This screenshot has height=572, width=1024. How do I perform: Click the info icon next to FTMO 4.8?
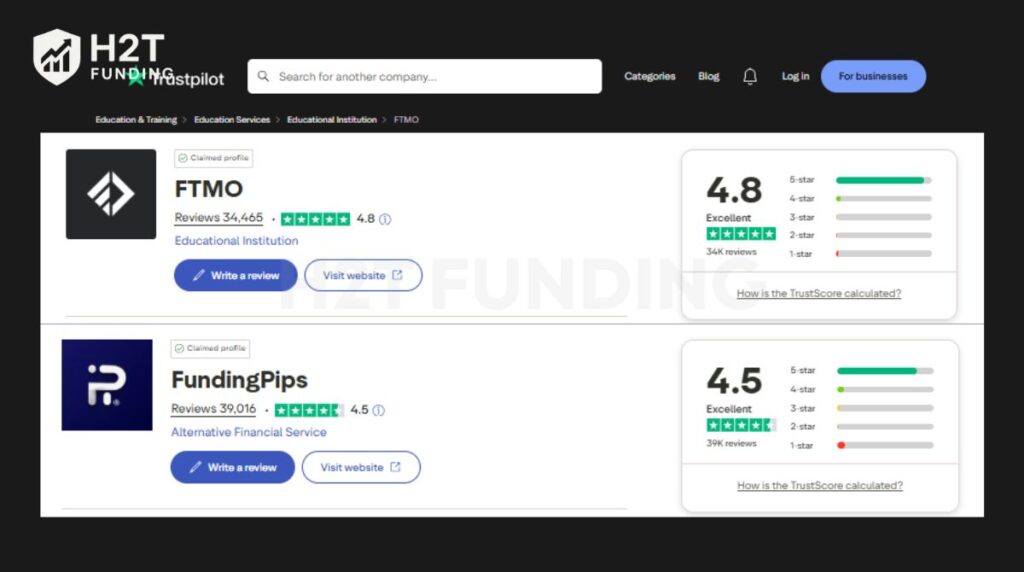(x=385, y=219)
